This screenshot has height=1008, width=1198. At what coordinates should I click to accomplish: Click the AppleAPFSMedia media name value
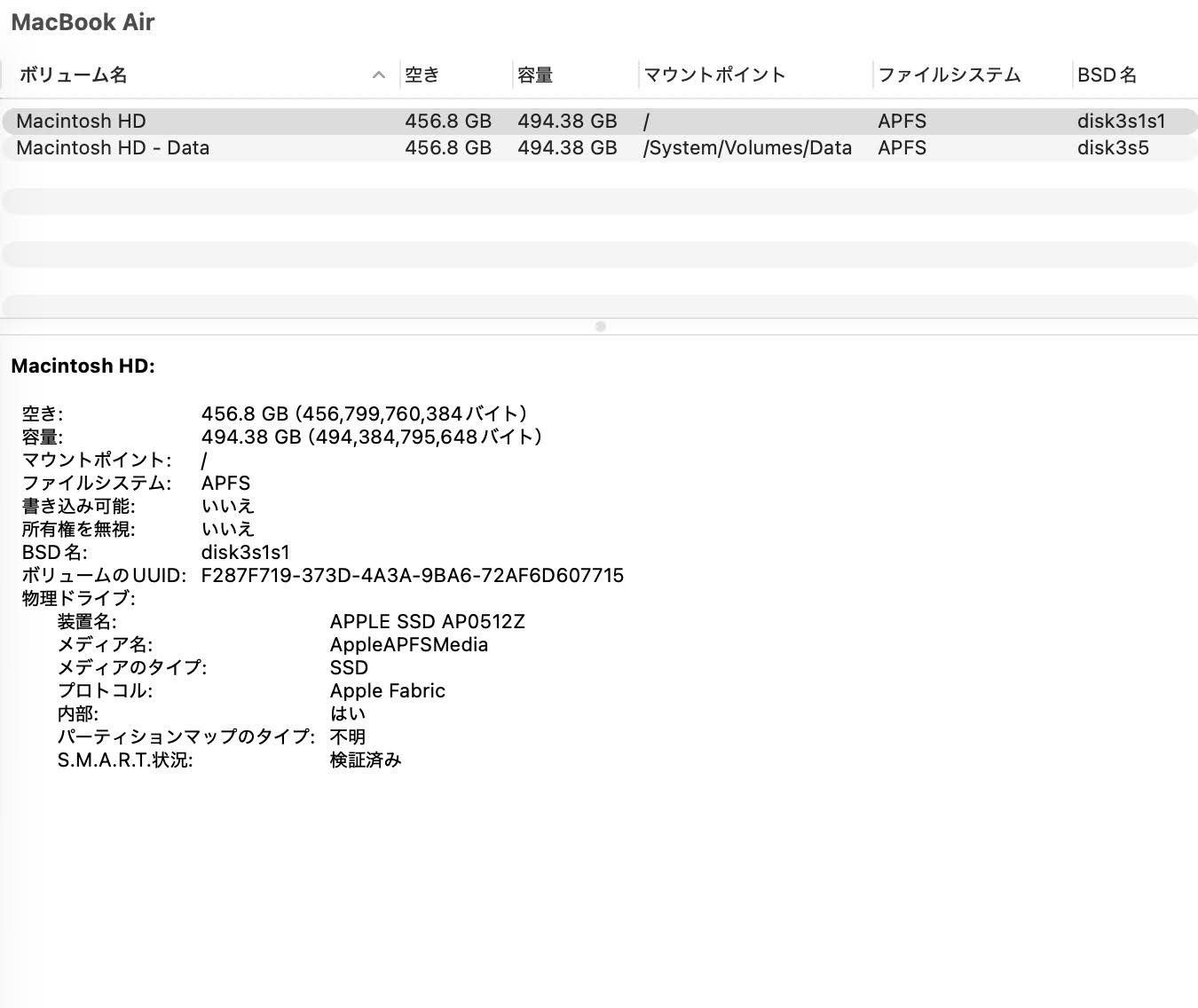409,644
